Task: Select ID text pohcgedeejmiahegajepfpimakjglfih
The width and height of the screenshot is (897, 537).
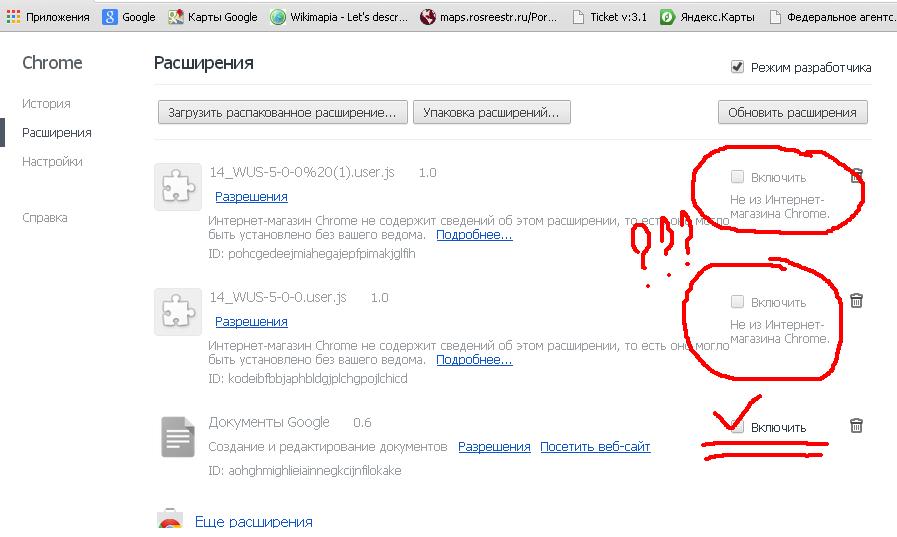Action: coord(322,254)
